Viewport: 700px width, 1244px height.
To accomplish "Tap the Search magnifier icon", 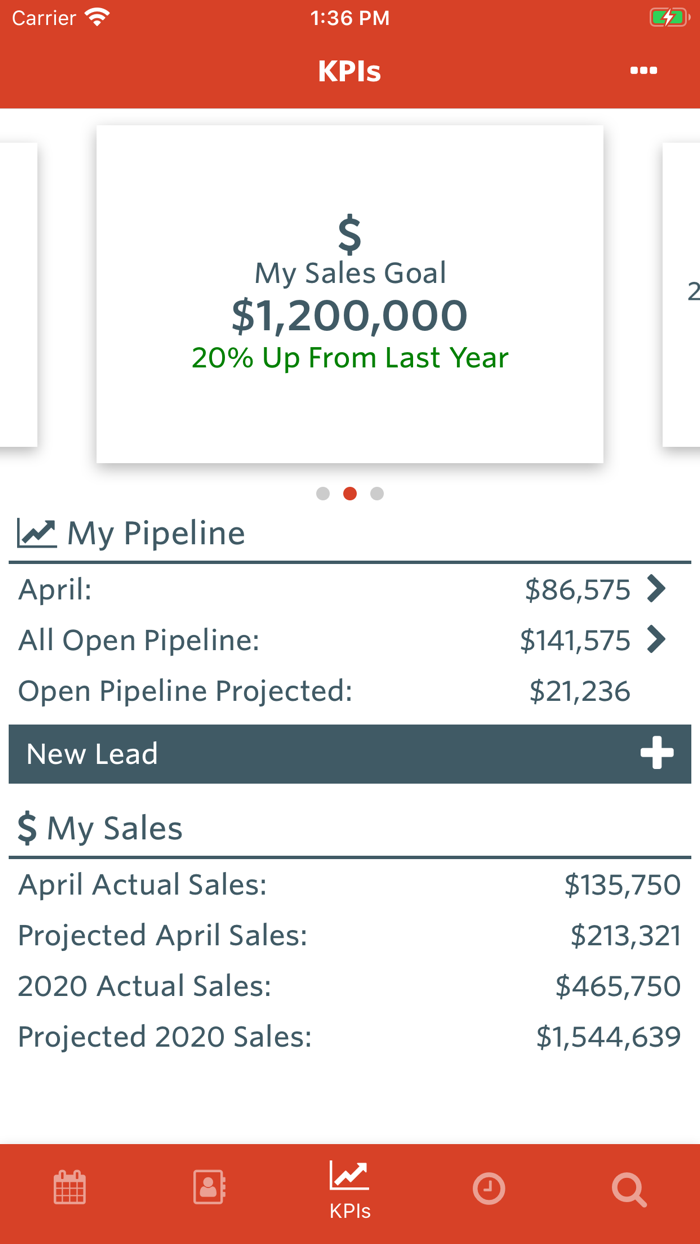I will [629, 1189].
